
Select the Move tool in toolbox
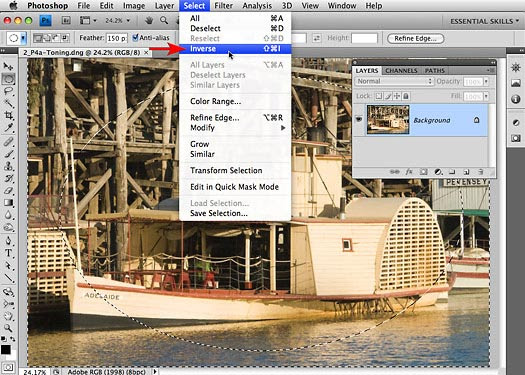(8, 66)
